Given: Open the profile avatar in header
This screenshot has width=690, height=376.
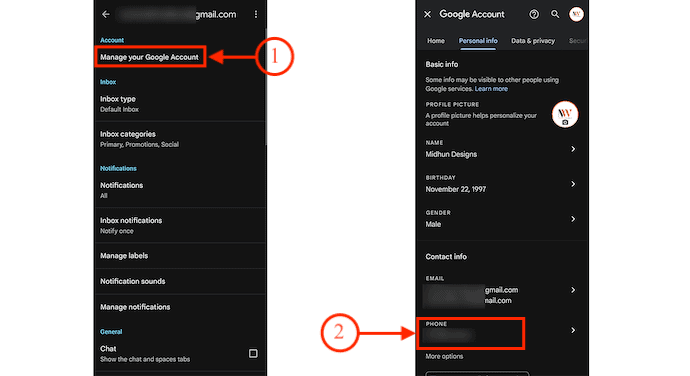Looking at the screenshot, I should 576,15.
